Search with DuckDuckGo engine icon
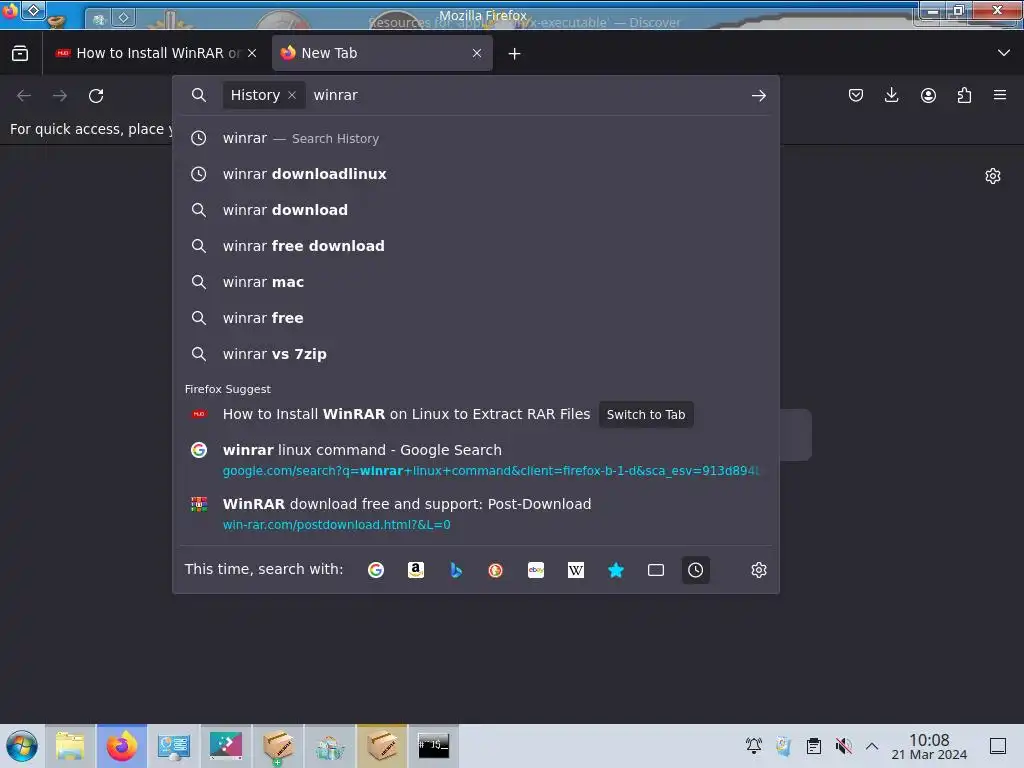This screenshot has width=1024, height=768. coord(496,570)
